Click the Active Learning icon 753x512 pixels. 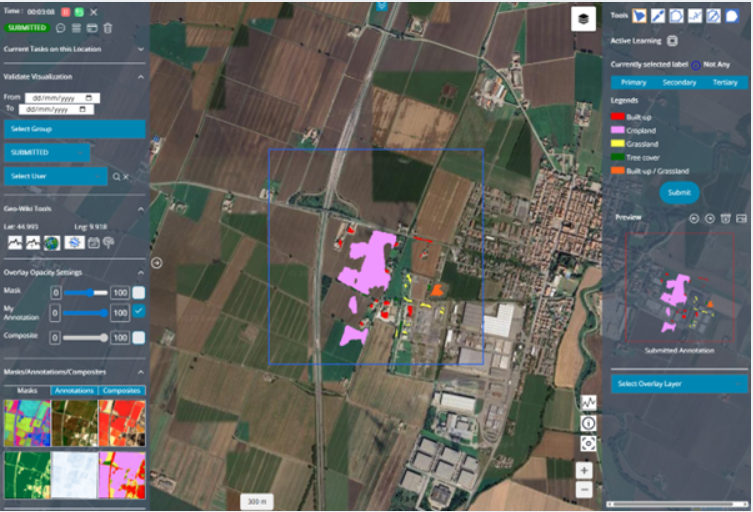click(x=673, y=41)
